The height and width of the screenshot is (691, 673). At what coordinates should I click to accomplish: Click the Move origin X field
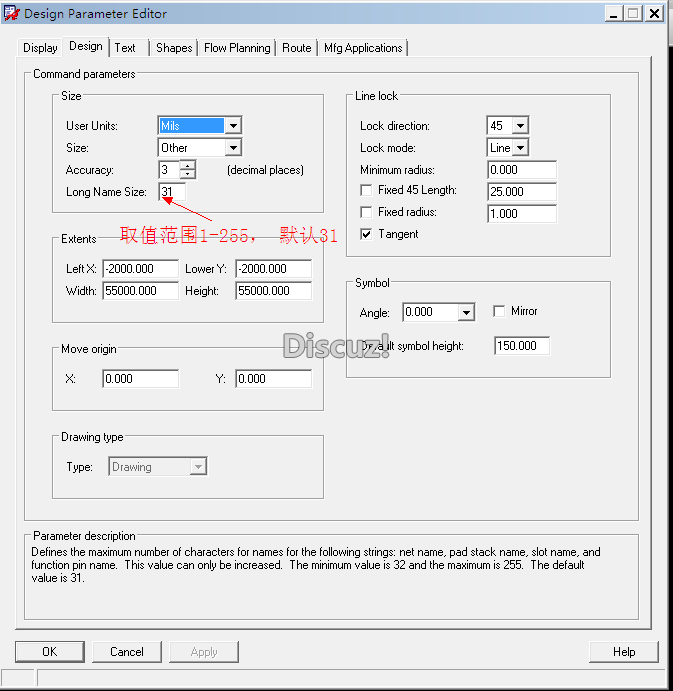141,379
